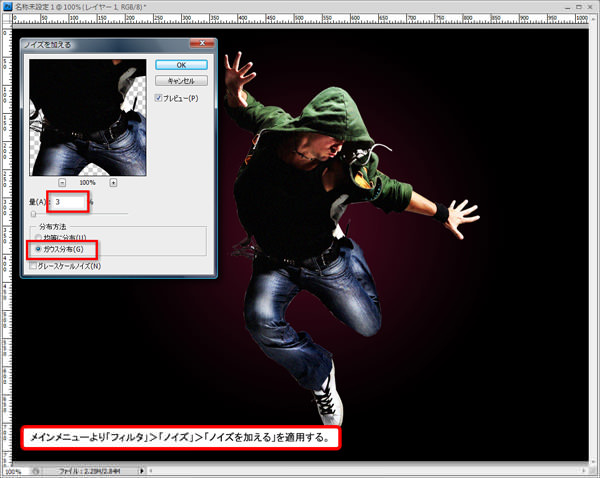This screenshot has width=600, height=478.
Task: Click the status bar zoom percentage field
Action: (x=14, y=471)
